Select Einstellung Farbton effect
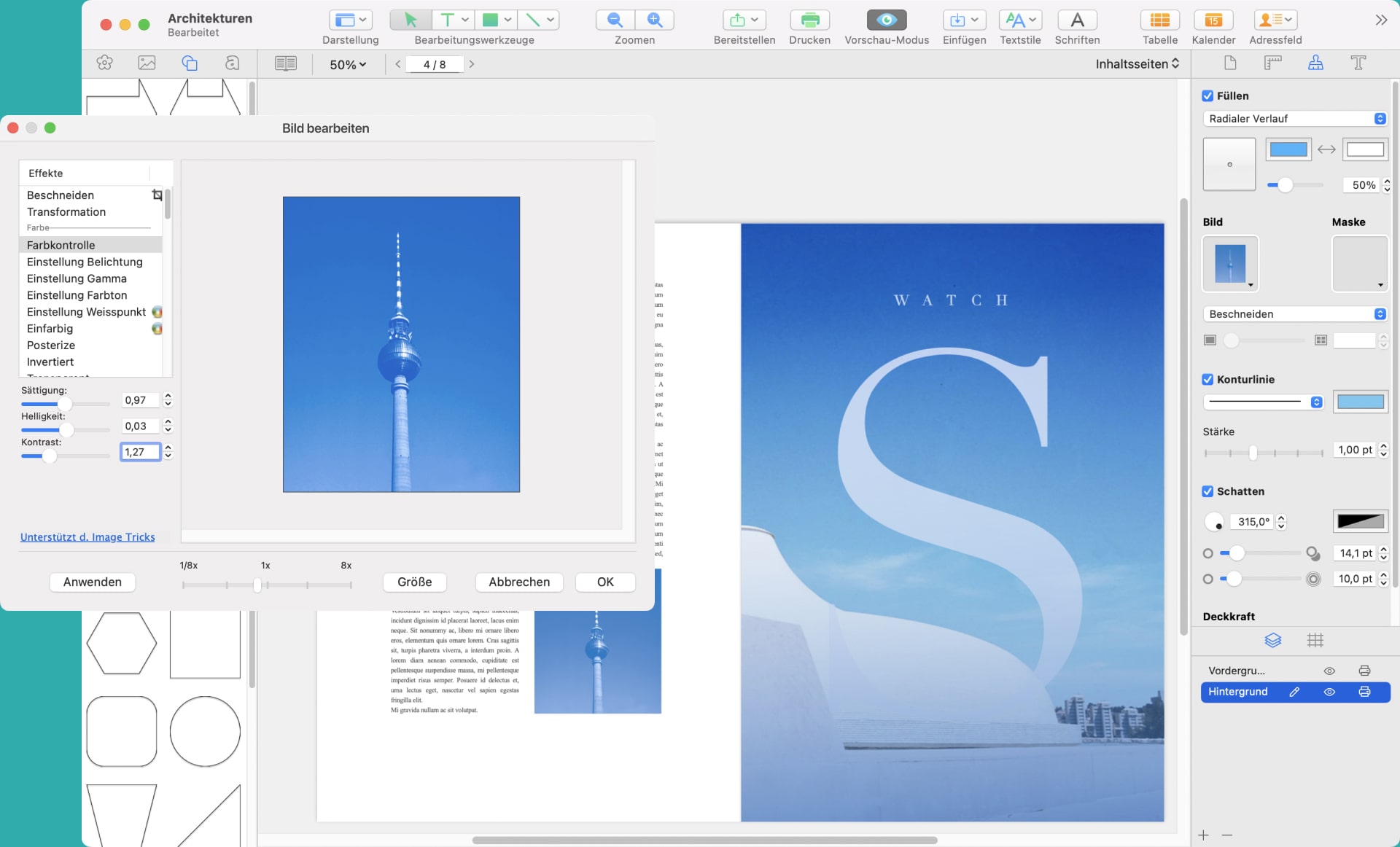Image resolution: width=1400 pixels, height=847 pixels. (77, 295)
